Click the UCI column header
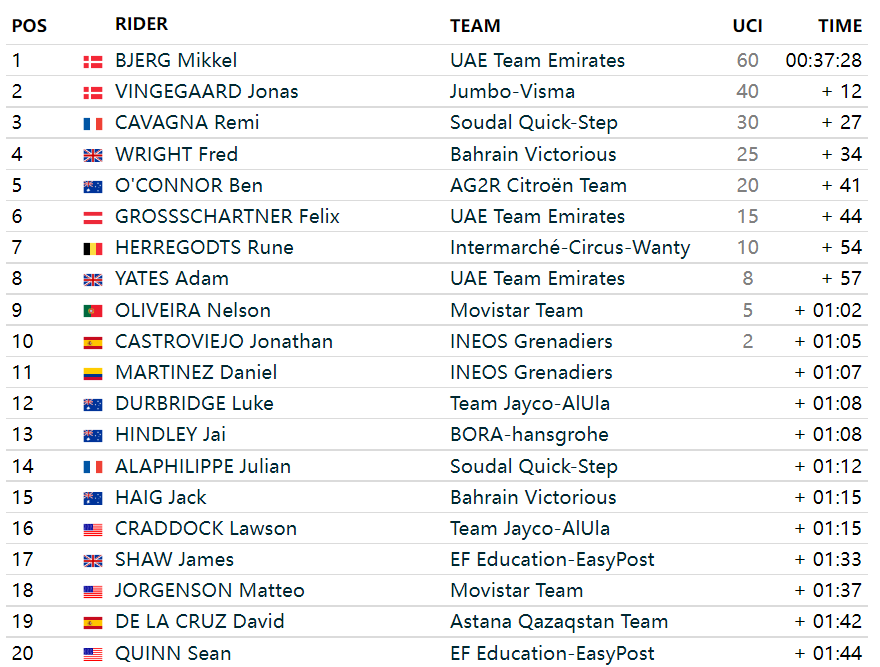The image size is (880, 667). [747, 26]
